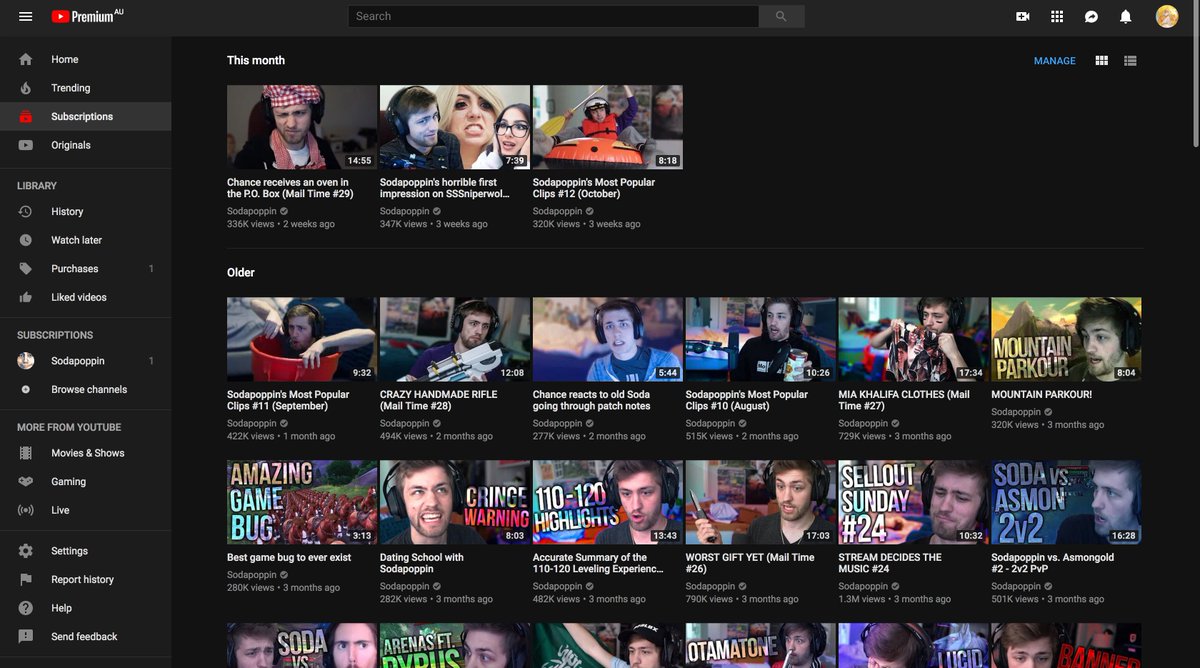Click the search magnifier button
Viewport: 1200px width, 668px height.
pos(781,16)
